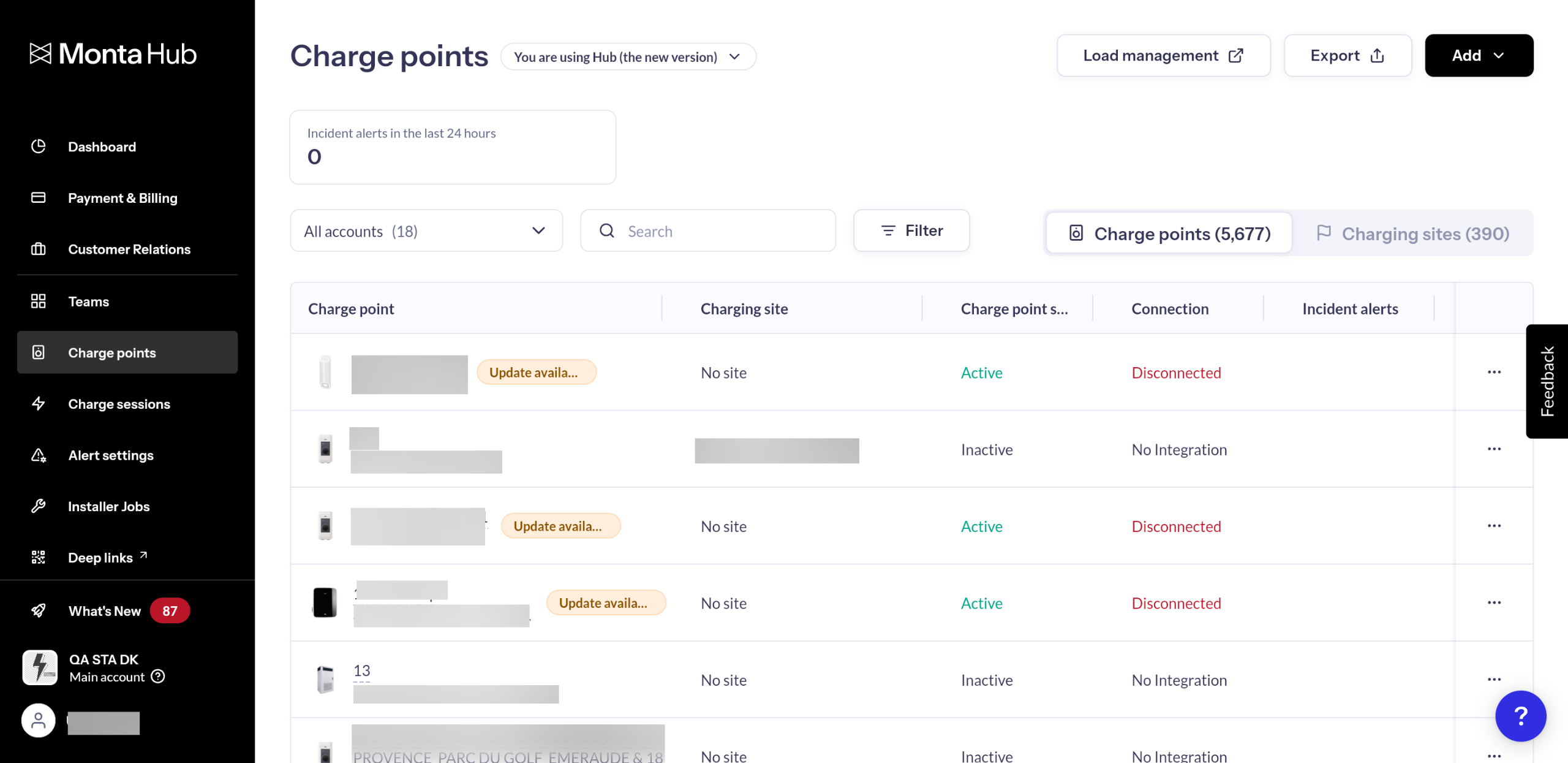Viewport: 1568px width, 763px height.
Task: Open row menu for first charge point
Action: [1494, 373]
